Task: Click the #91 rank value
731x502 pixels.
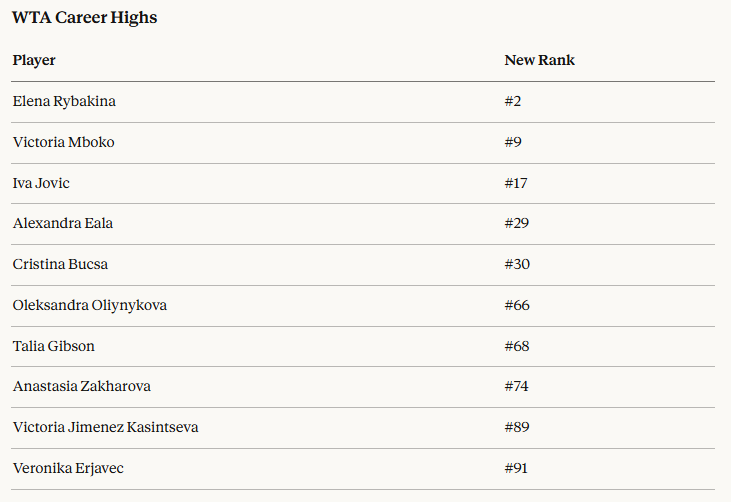Action: click(x=516, y=468)
